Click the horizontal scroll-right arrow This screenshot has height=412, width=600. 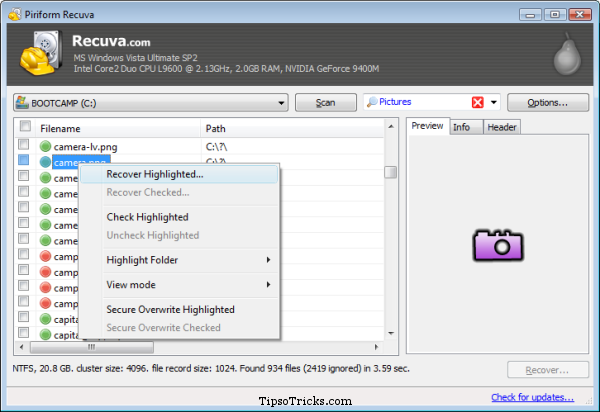coord(376,347)
